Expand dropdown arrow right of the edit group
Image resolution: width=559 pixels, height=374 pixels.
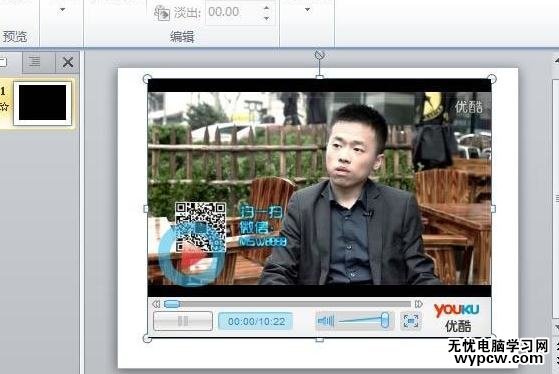(308, 10)
